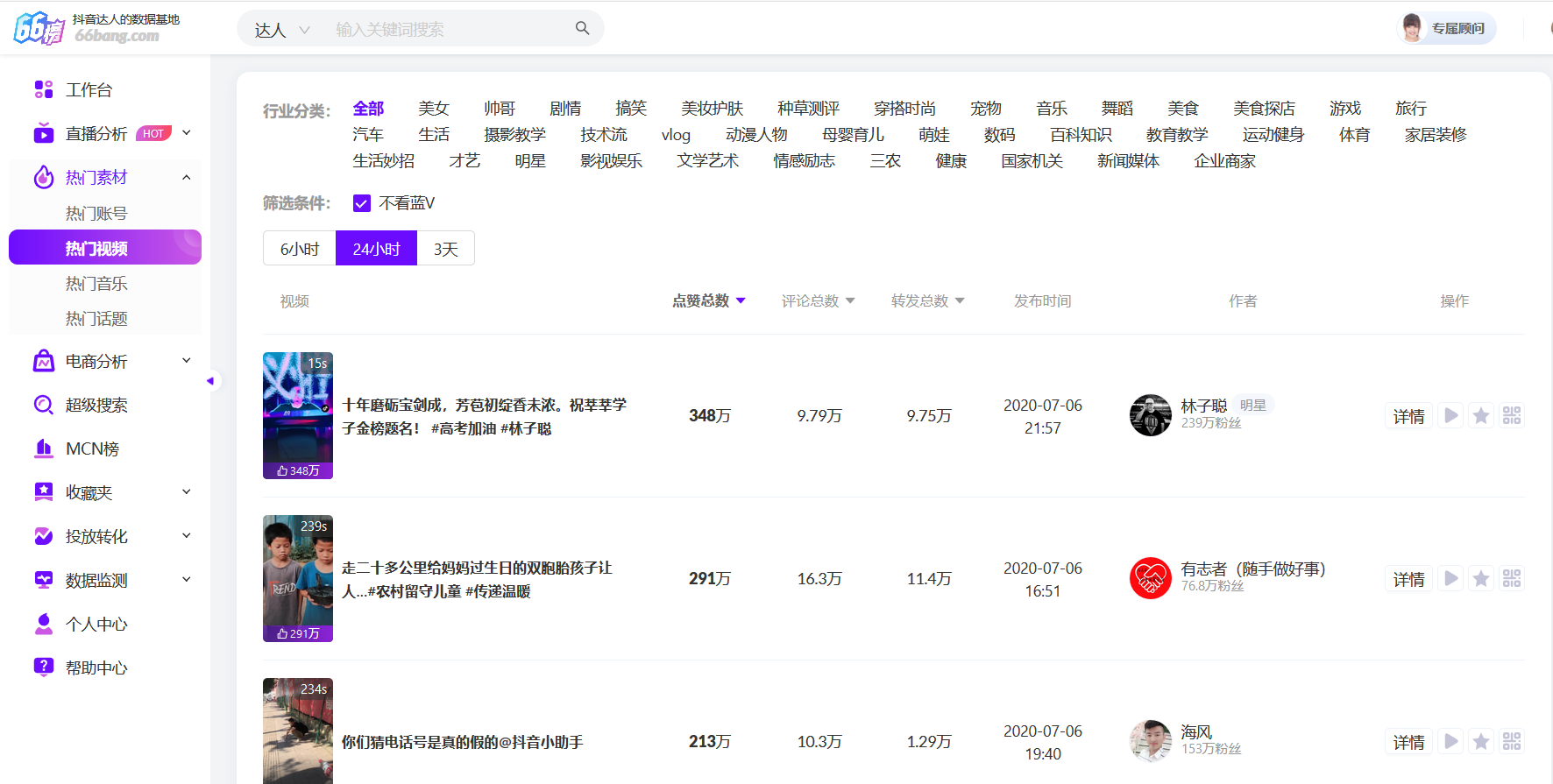Image resolution: width=1553 pixels, height=784 pixels.
Task: Open 投放转化 sidebar item
Action: (96, 536)
